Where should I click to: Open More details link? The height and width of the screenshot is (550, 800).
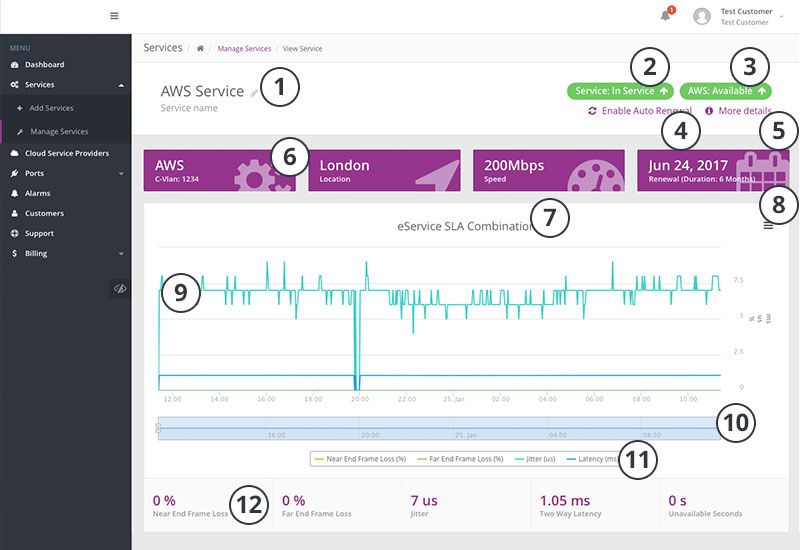click(x=745, y=111)
